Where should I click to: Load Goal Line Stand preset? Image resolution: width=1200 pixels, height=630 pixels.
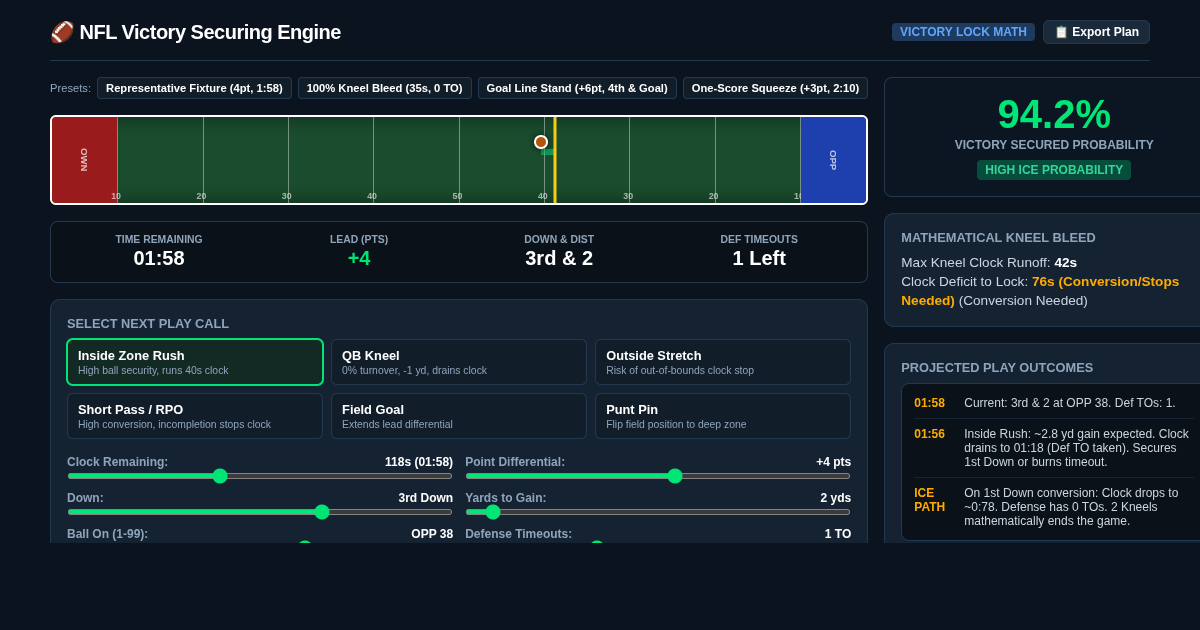pyautogui.click(x=577, y=88)
